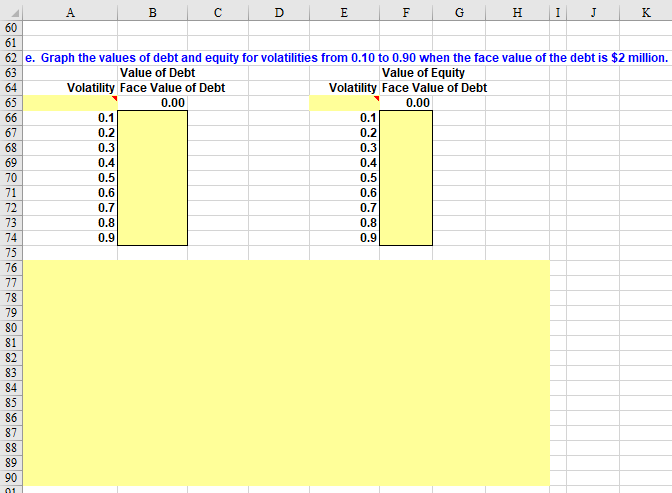Select yellow debt output cell B66
This screenshot has width=672, height=493.
click(153, 118)
